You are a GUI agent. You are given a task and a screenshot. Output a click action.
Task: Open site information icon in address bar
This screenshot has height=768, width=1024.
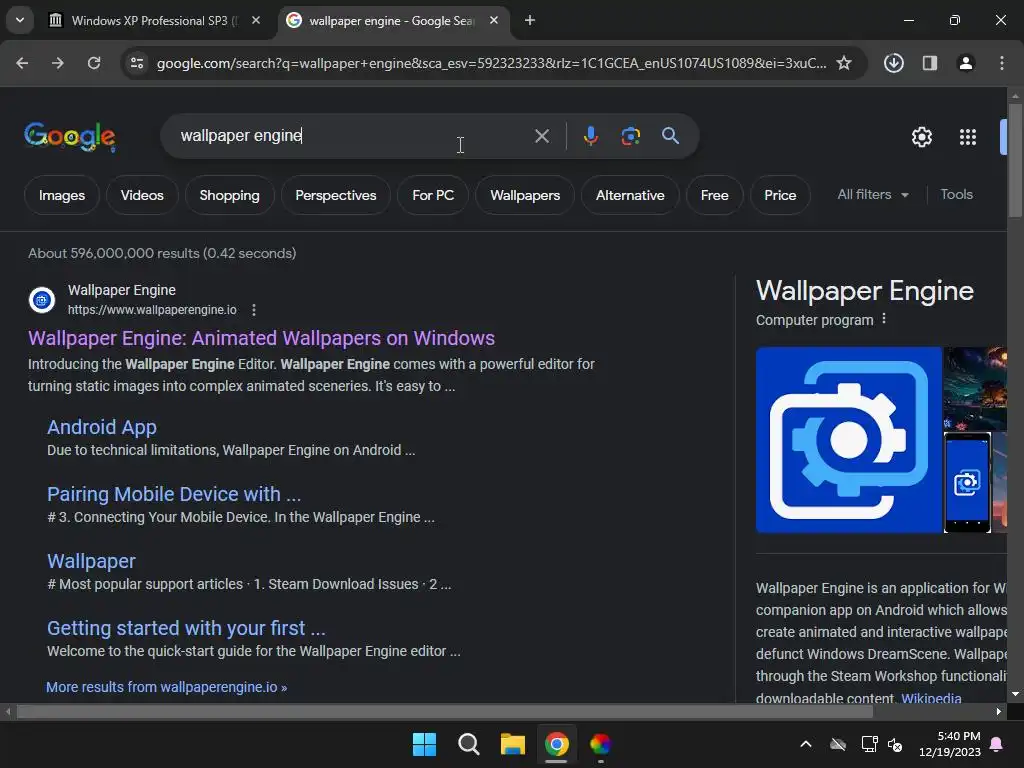click(x=136, y=63)
